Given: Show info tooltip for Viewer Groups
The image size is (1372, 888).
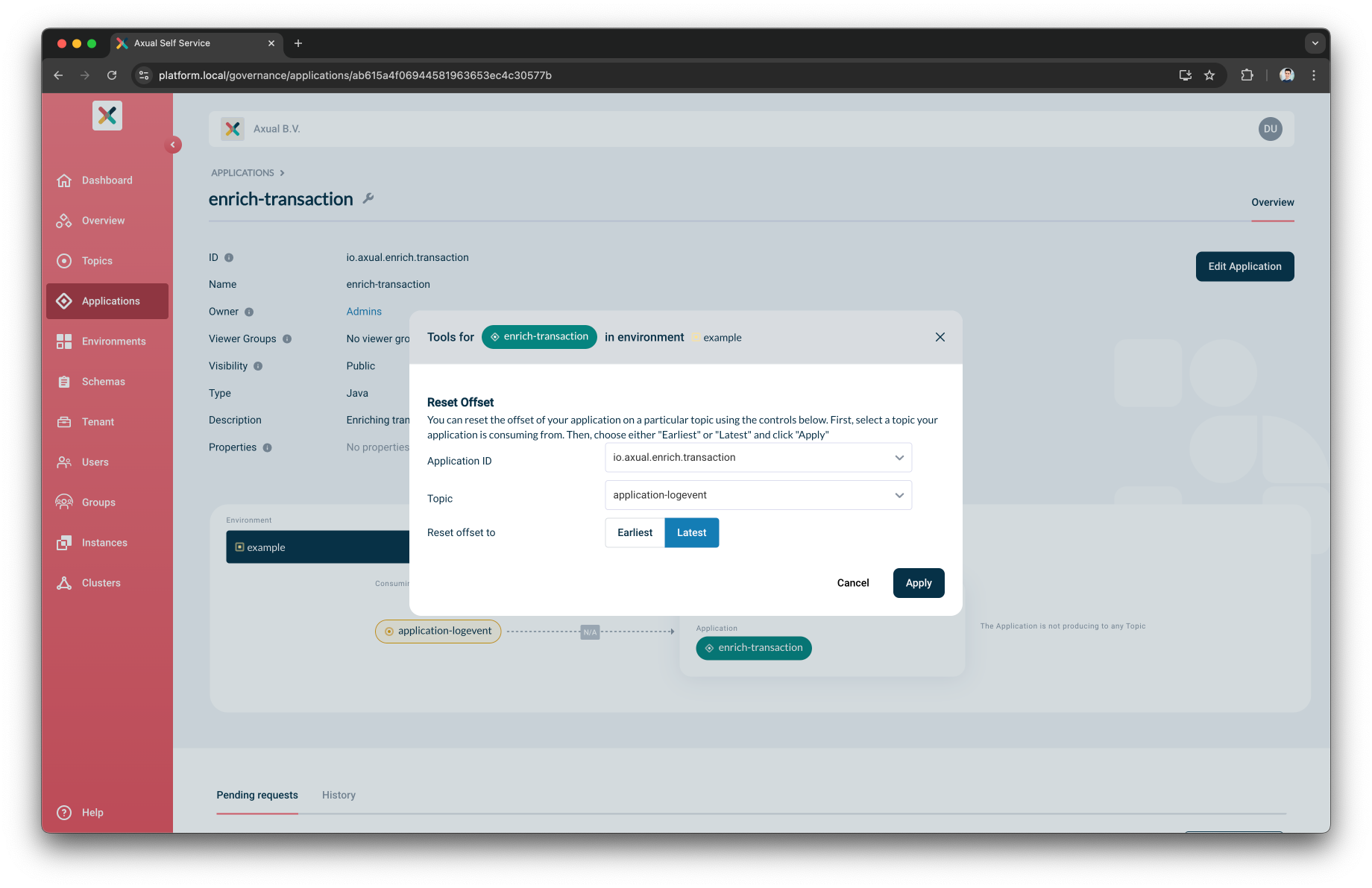Looking at the screenshot, I should pyautogui.click(x=287, y=339).
